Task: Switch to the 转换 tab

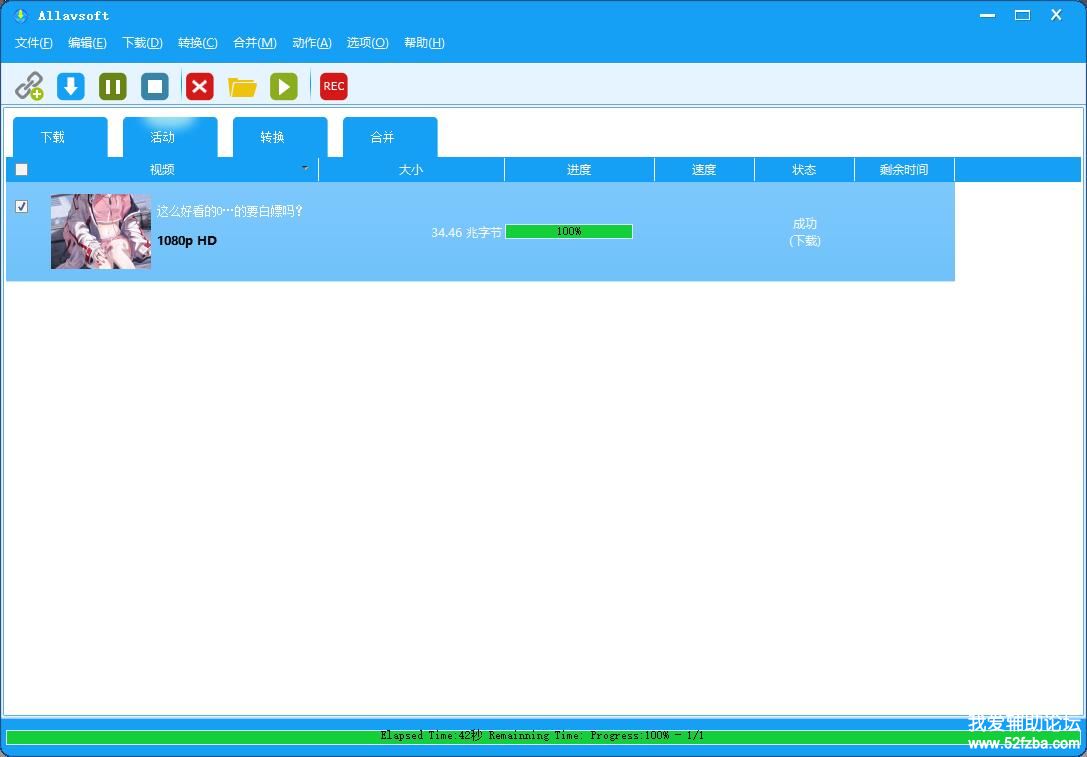Action: pyautogui.click(x=280, y=137)
